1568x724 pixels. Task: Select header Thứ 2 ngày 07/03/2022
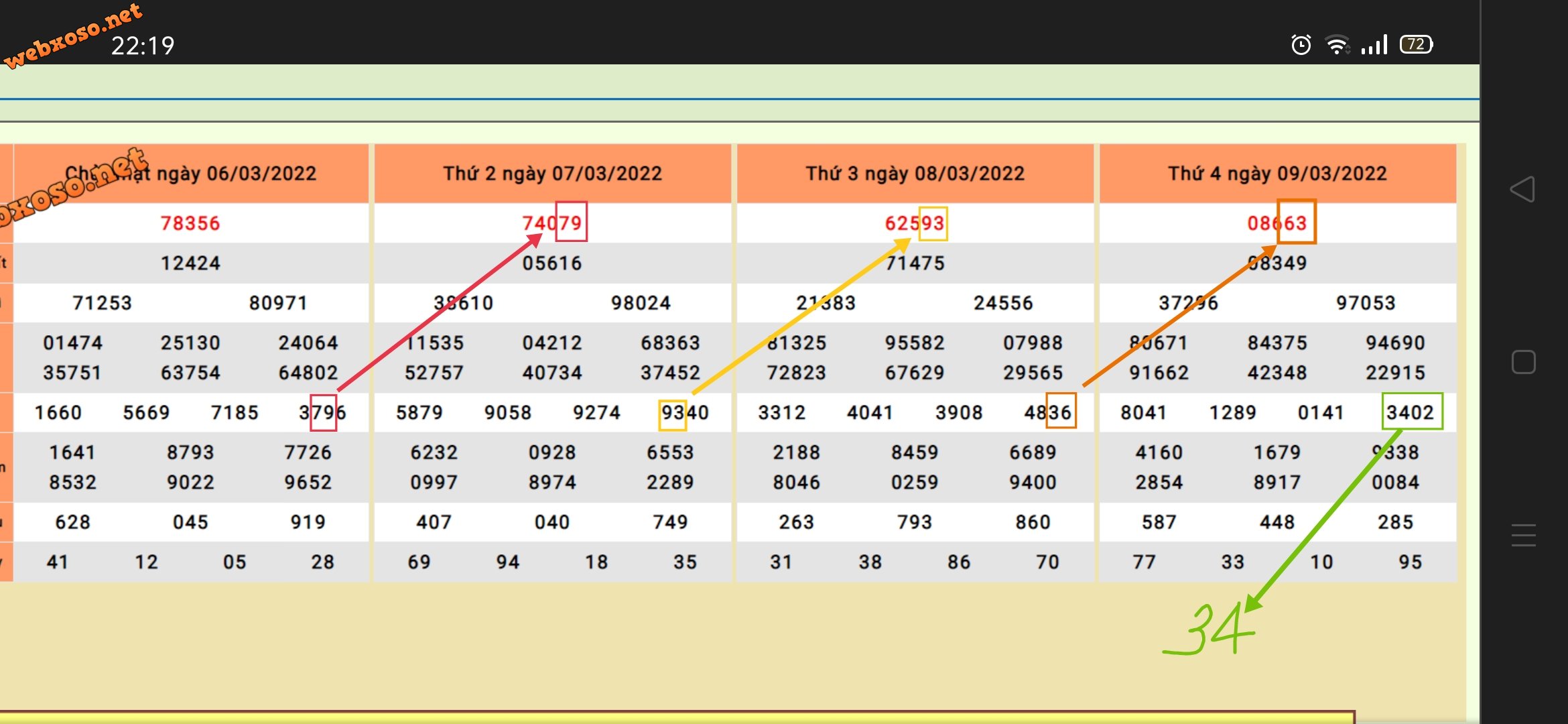point(552,174)
